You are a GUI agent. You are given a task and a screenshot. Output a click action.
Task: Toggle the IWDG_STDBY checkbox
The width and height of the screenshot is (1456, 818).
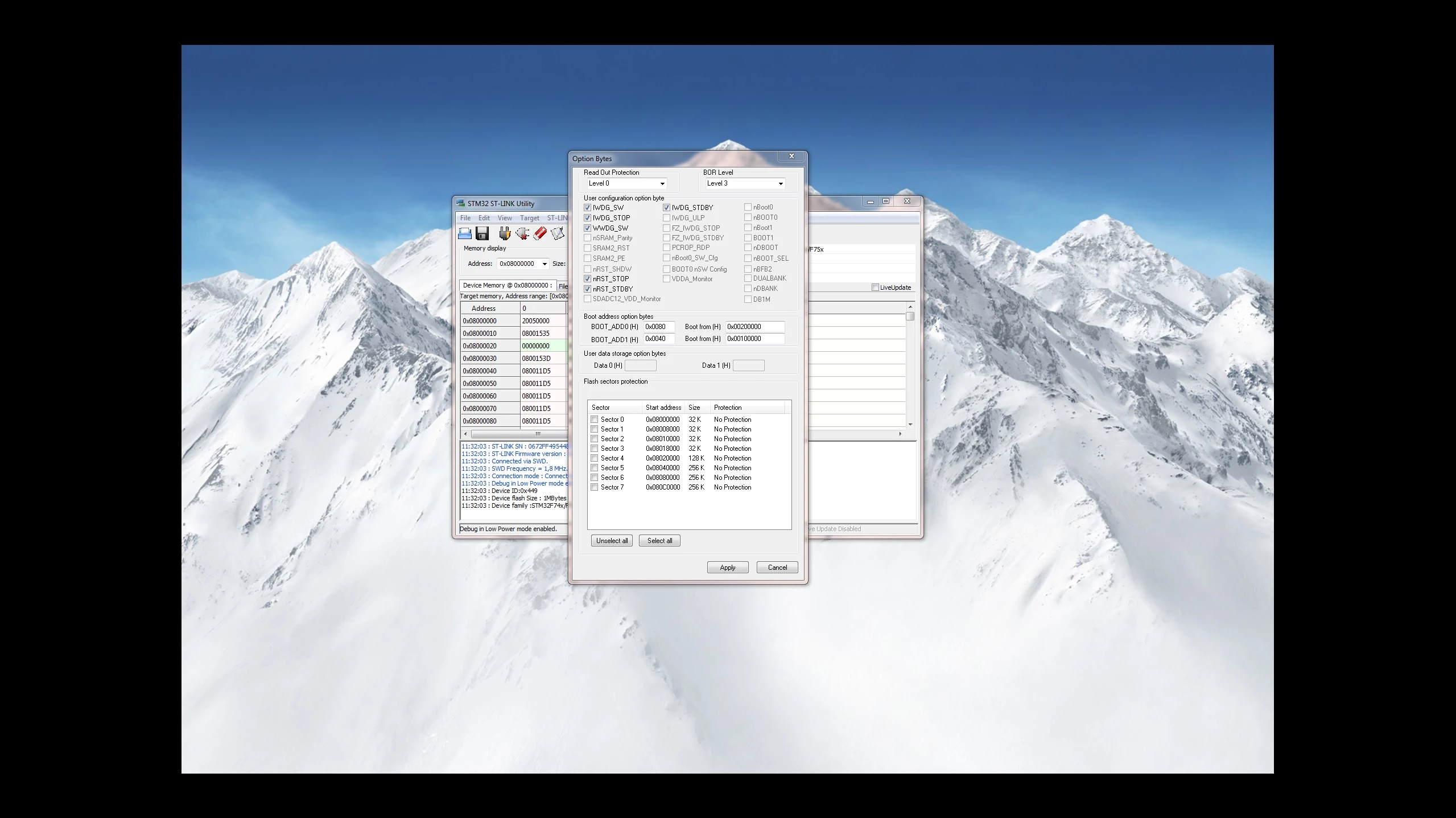click(x=666, y=208)
